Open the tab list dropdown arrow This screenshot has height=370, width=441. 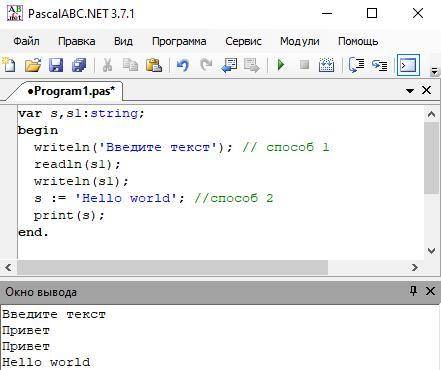[x=410, y=91]
